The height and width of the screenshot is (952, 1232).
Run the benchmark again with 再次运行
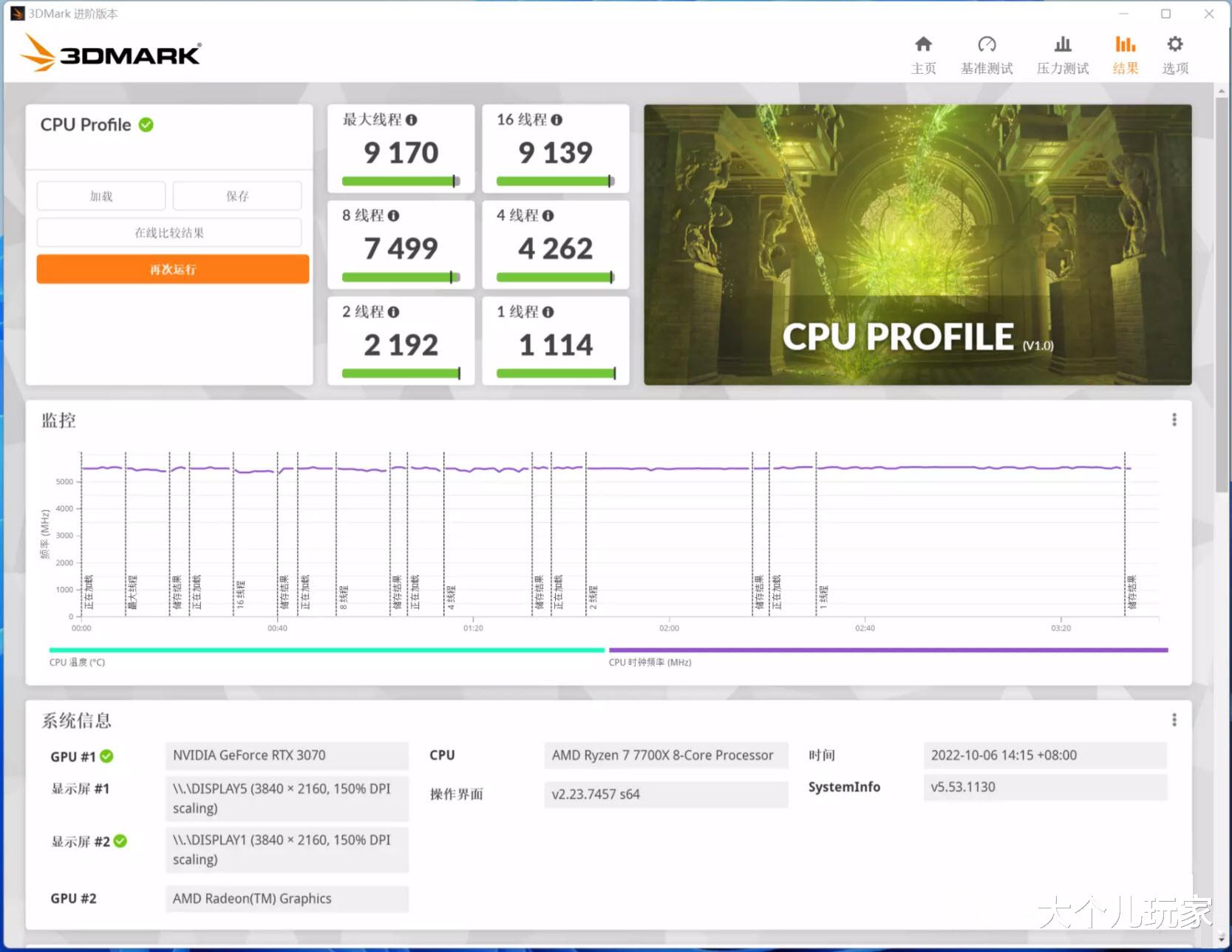(x=172, y=269)
